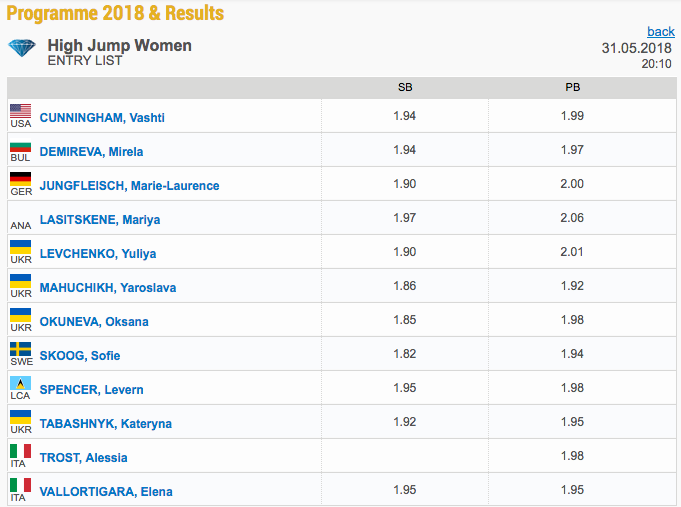Click the Ukrainian flag beside Levchenko

click(x=20, y=247)
